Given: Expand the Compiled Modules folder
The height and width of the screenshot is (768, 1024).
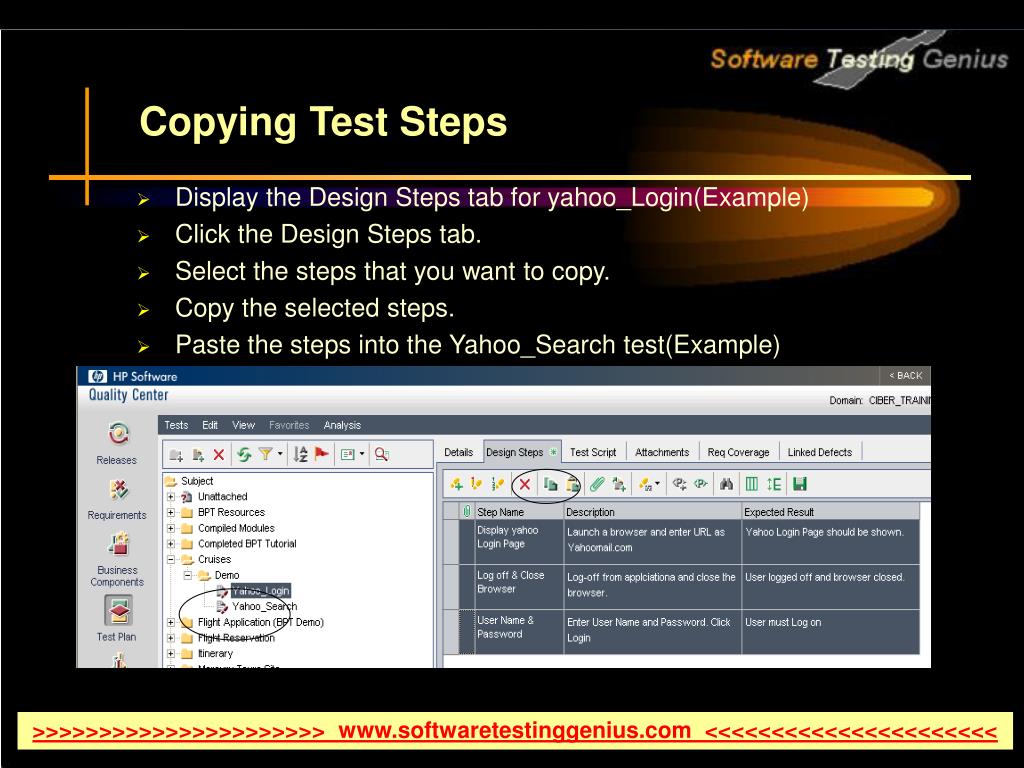Looking at the screenshot, I should click(170, 528).
